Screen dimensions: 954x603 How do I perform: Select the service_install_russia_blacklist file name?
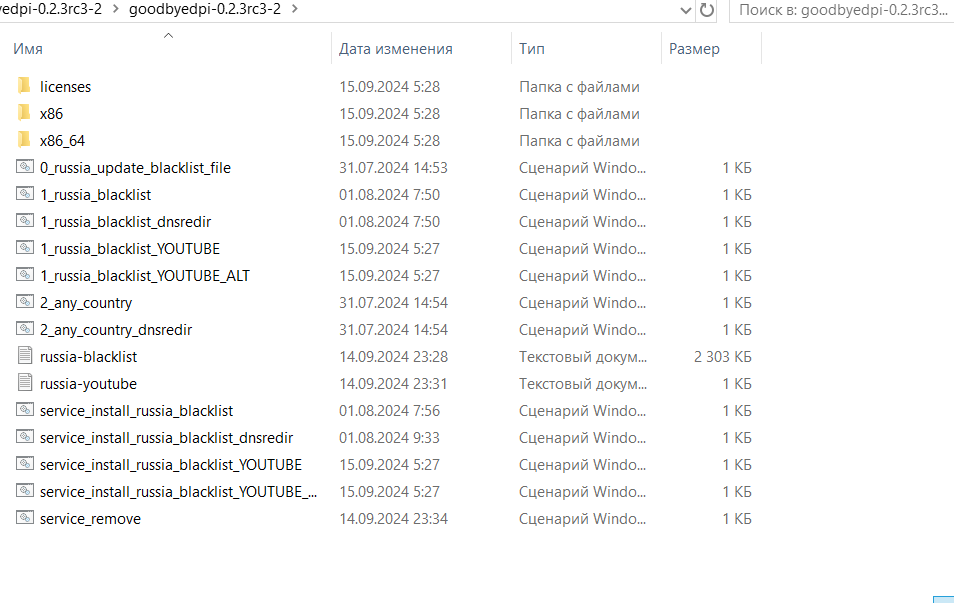click(x=136, y=411)
